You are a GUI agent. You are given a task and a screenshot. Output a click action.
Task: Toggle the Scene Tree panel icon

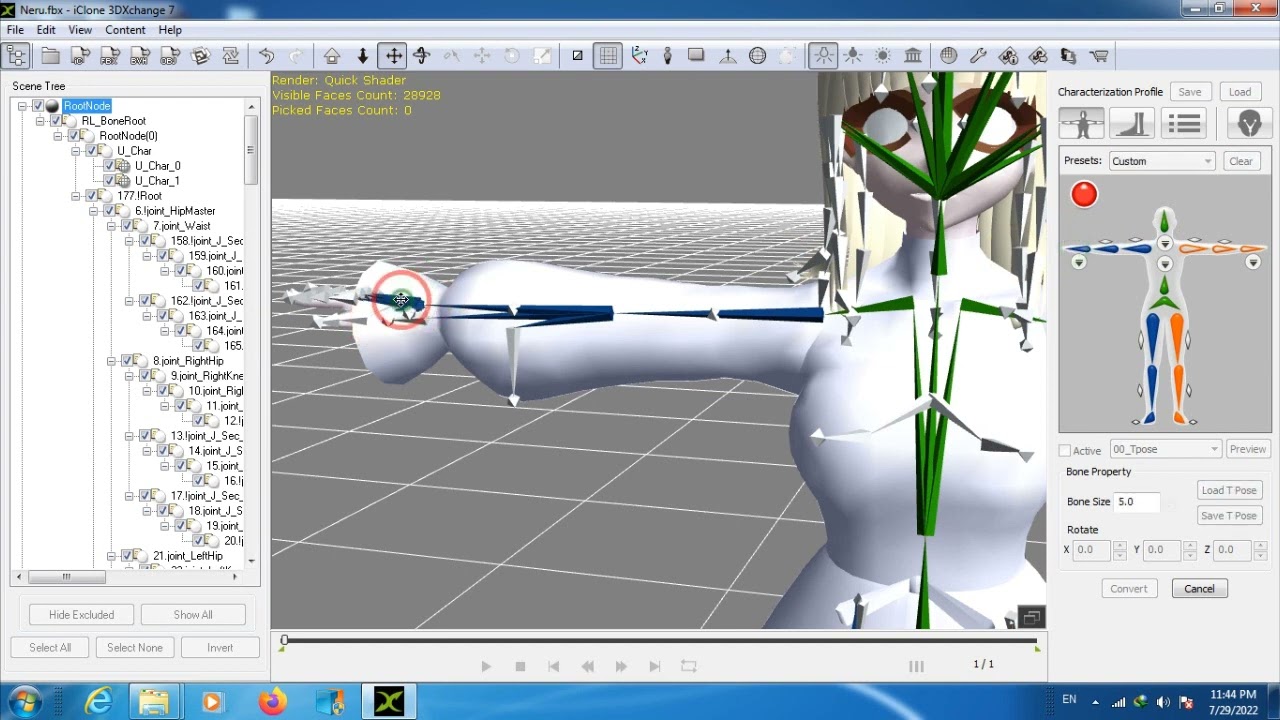(17, 56)
